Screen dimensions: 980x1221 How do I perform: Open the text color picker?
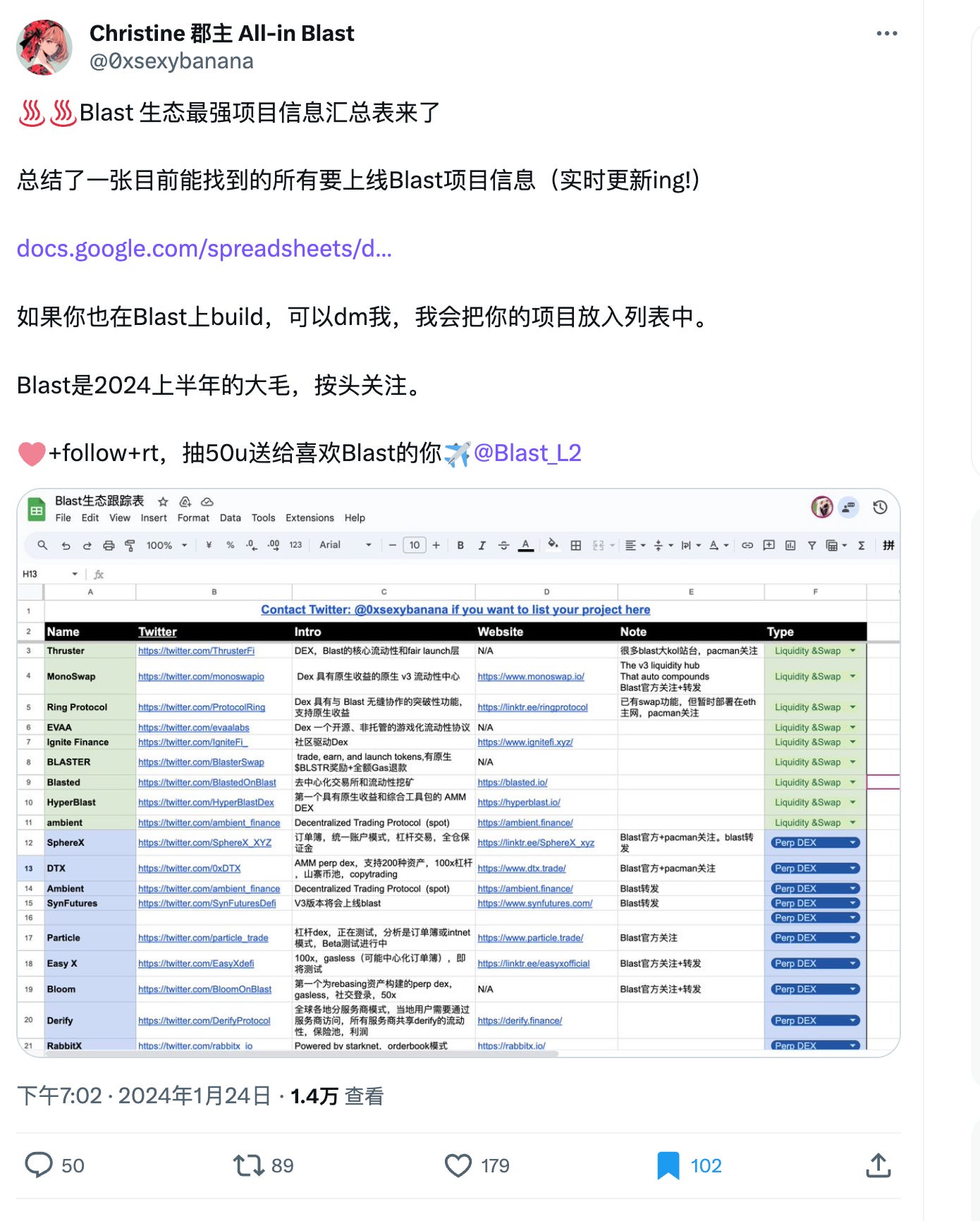point(526,545)
